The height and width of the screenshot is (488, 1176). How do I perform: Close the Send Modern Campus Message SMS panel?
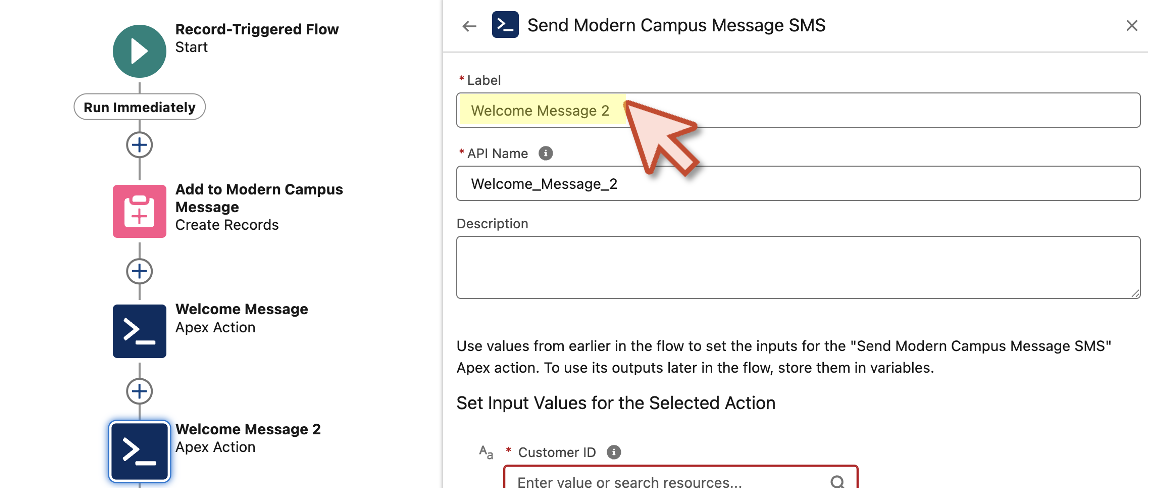coord(1132,25)
